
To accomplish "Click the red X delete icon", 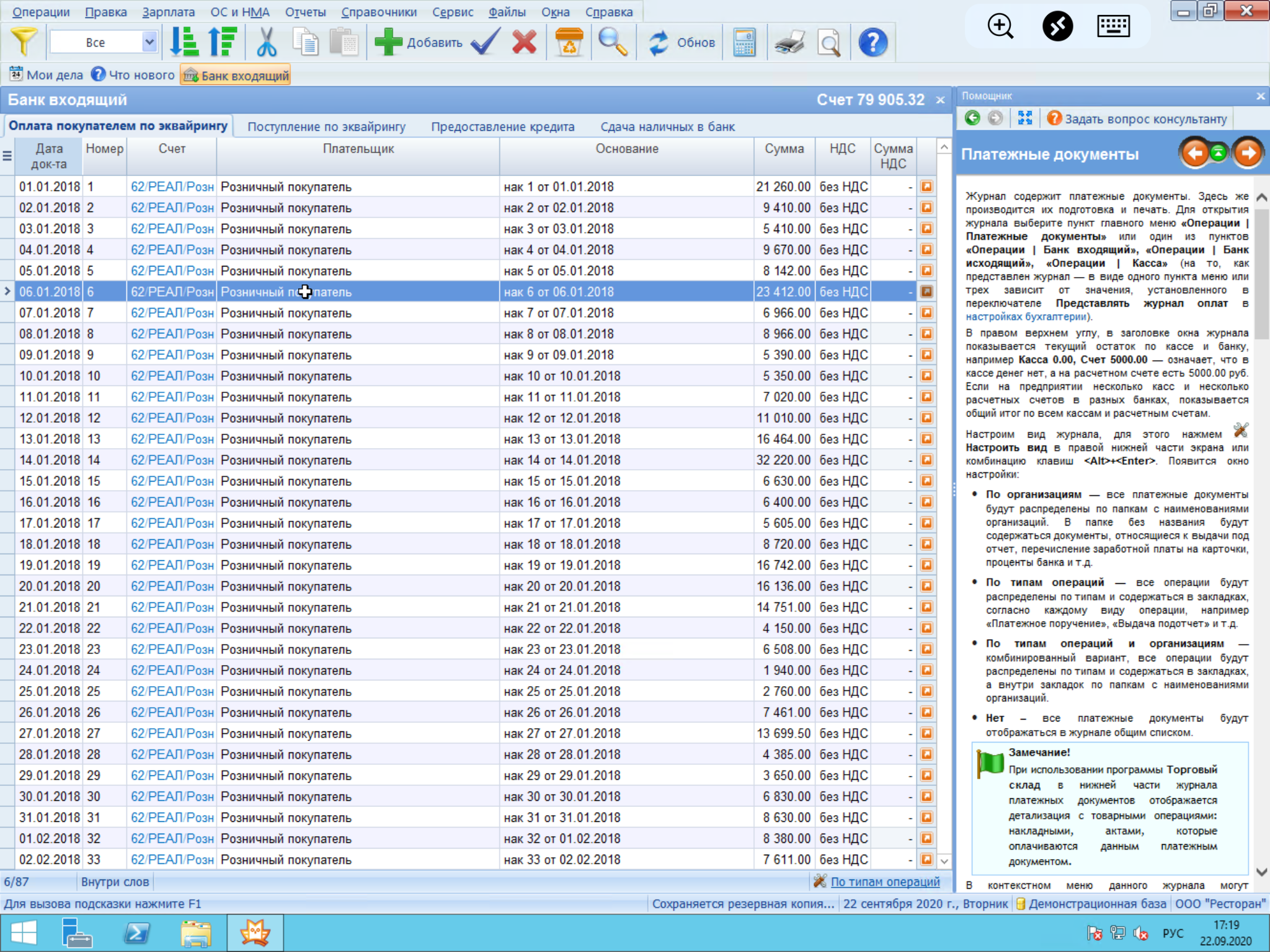I will [524, 42].
